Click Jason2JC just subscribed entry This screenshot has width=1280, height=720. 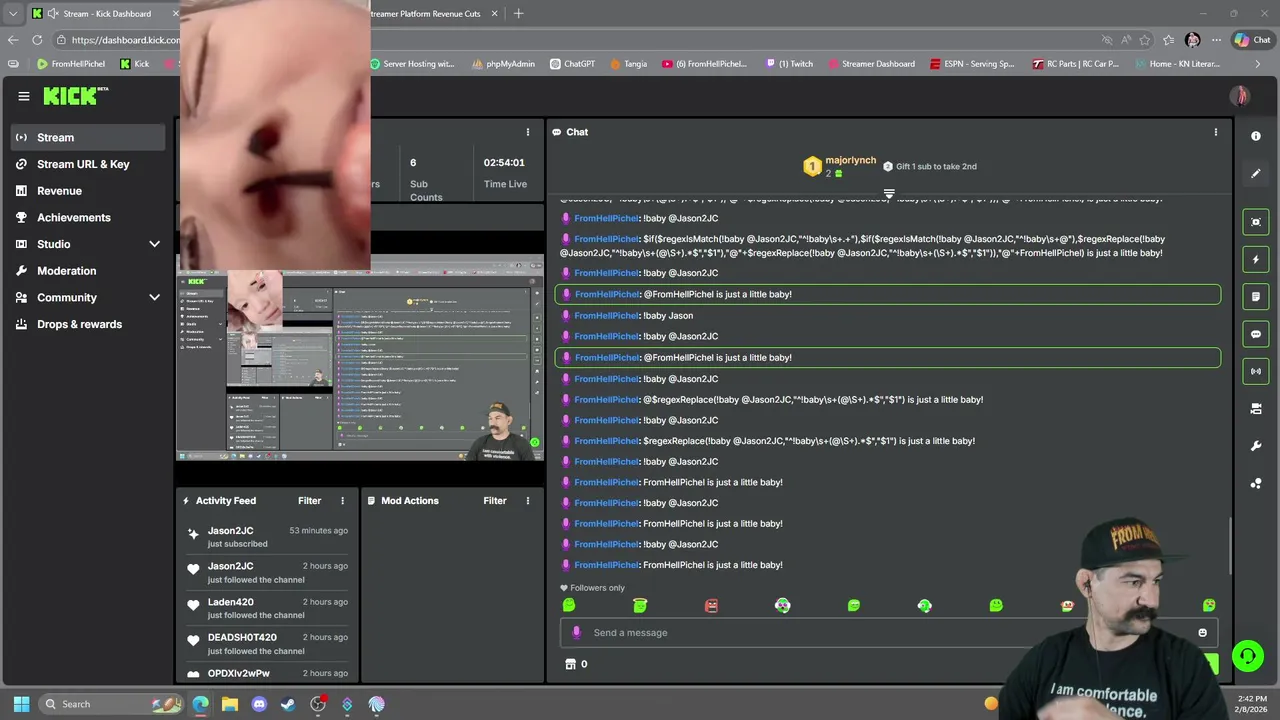click(x=268, y=537)
